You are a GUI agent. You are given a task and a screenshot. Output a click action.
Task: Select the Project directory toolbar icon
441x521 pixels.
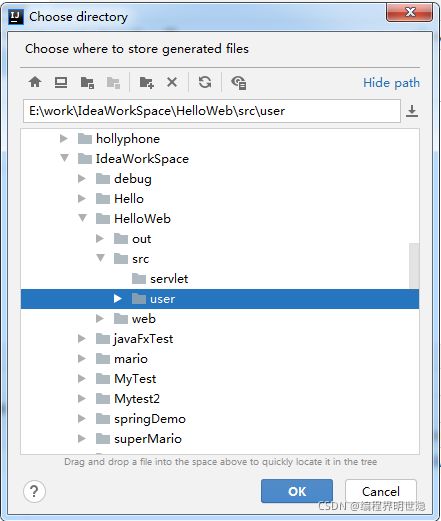(87, 82)
